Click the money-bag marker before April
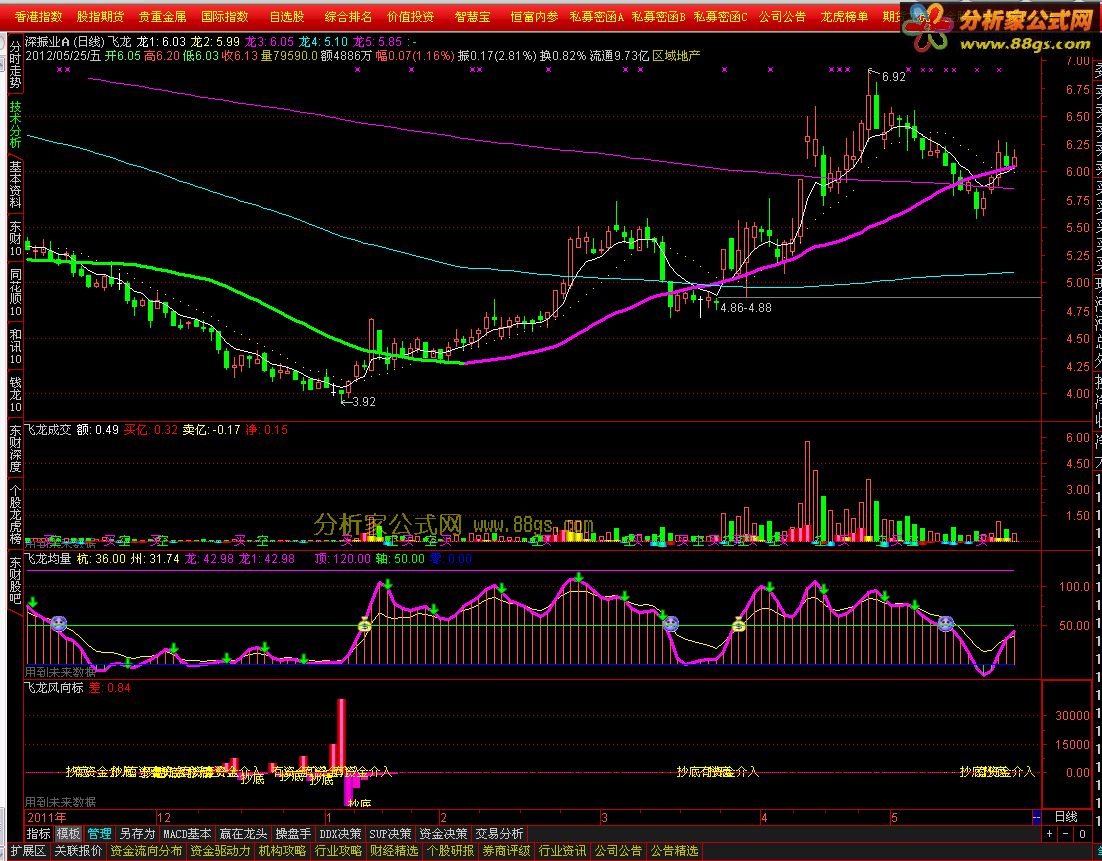The width and height of the screenshot is (1102, 861). [x=738, y=623]
